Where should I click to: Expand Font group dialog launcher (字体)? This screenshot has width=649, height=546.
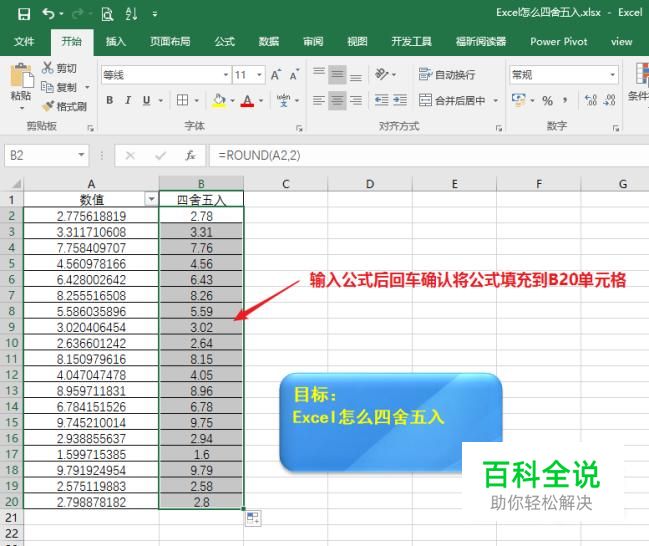[300, 129]
